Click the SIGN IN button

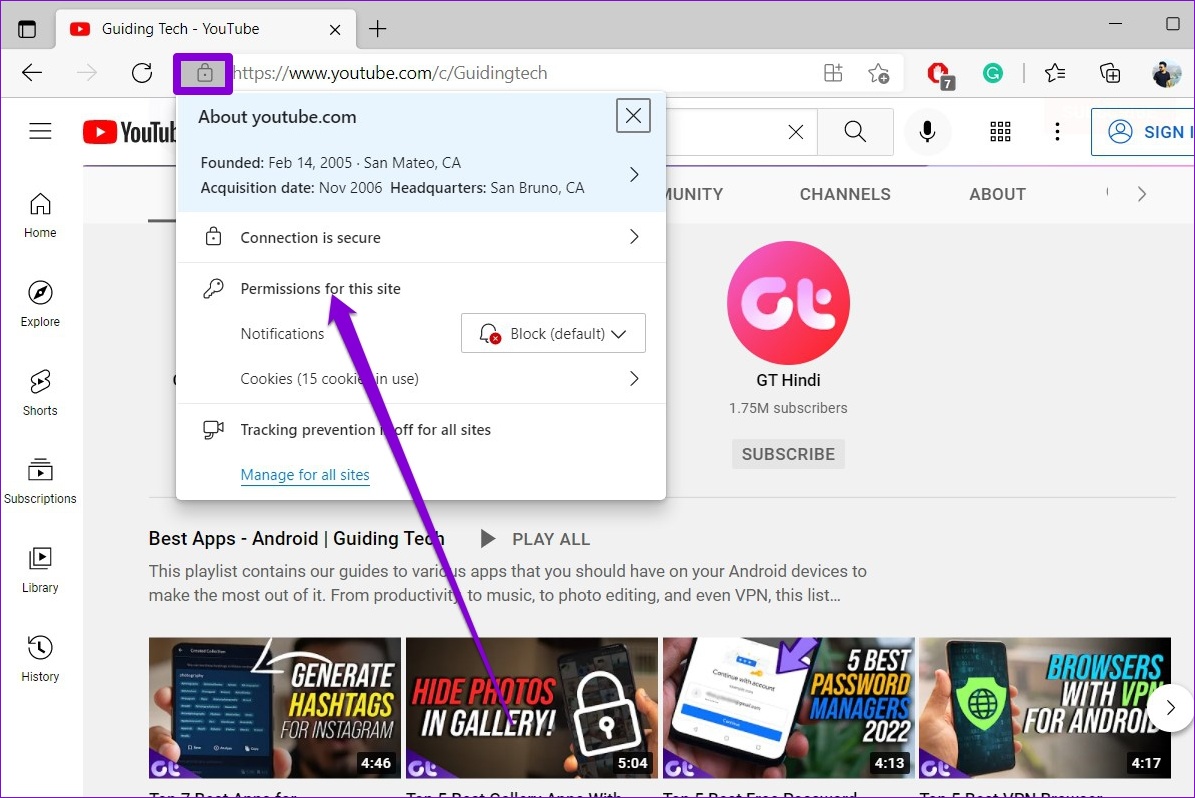tap(1143, 132)
